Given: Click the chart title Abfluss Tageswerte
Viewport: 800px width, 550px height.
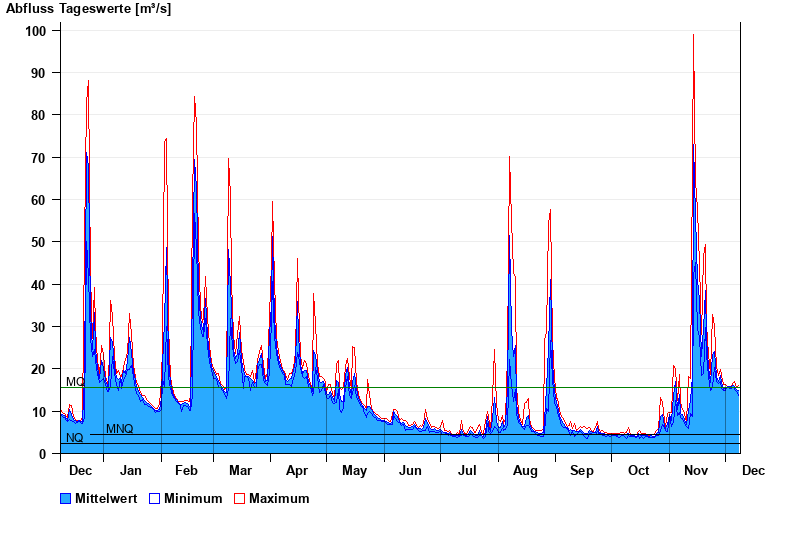Looking at the screenshot, I should (89, 9).
